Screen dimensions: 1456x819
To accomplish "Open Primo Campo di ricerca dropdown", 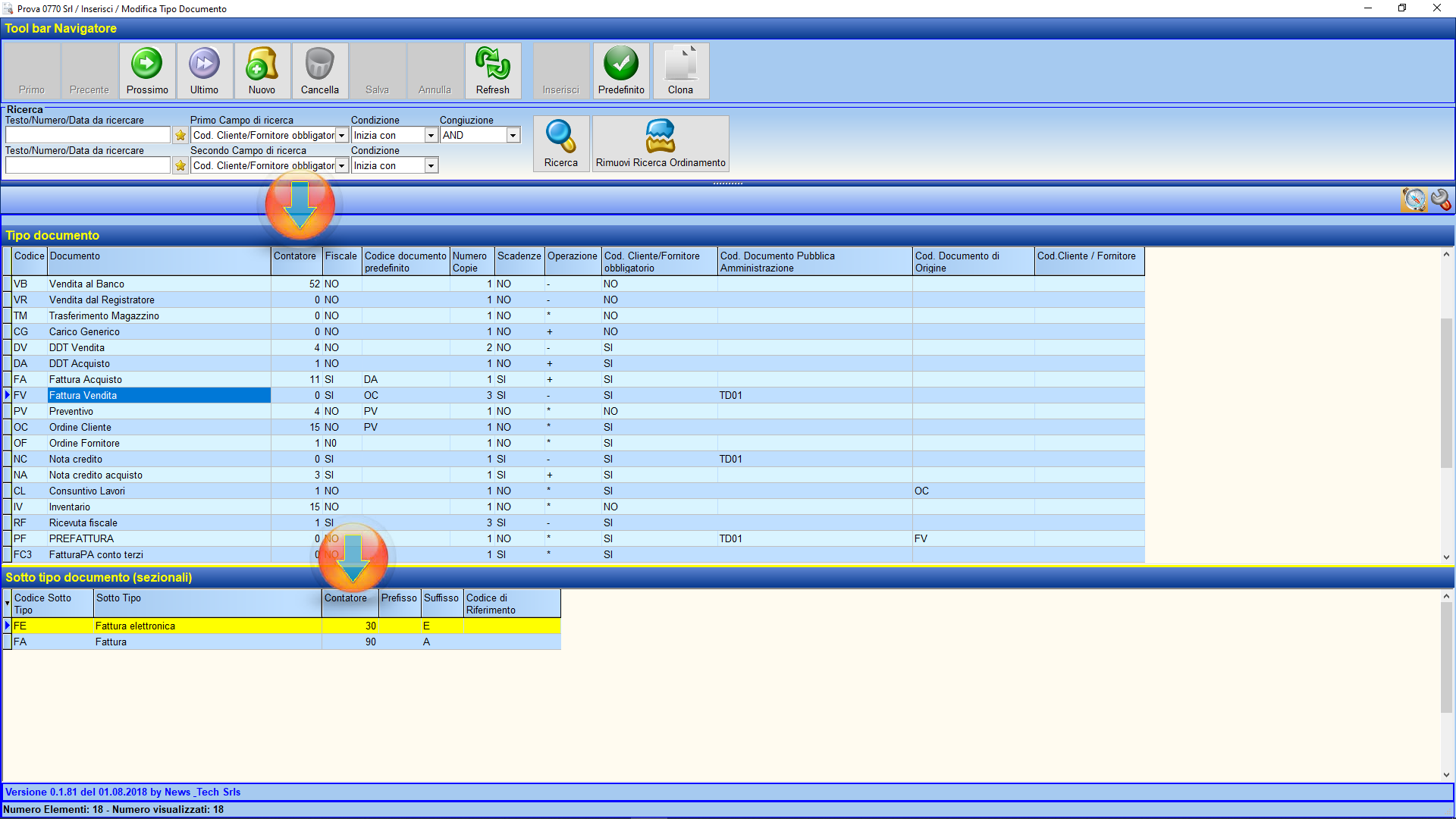I will [341, 135].
